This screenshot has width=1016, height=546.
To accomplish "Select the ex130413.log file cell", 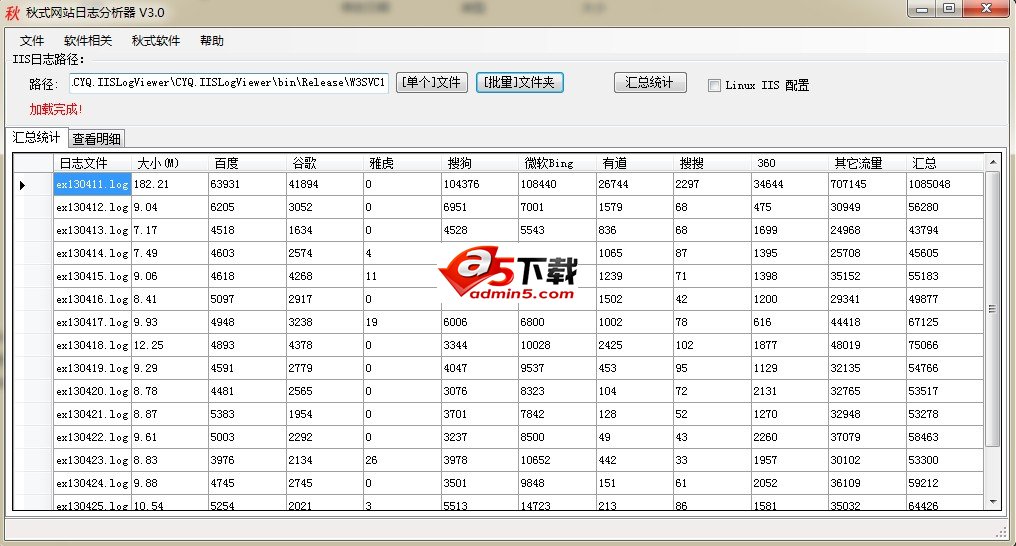I will [x=93, y=230].
